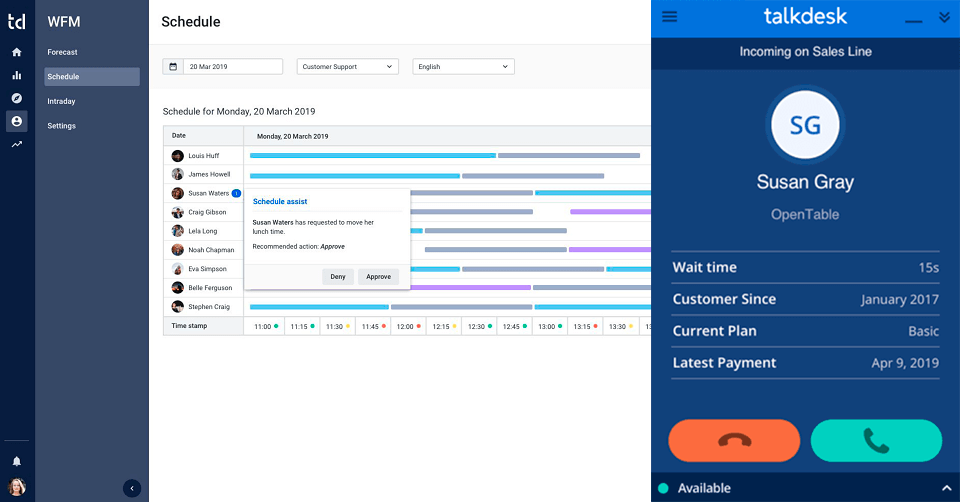This screenshot has width=960, height=502.
Task: Expand the Available status chevron
Action: (946, 488)
